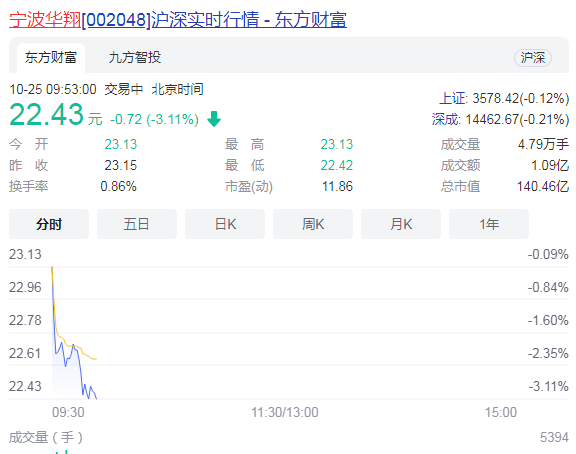Click the chart axis percent -1.60%
Image resolution: width=576 pixels, height=454 pixels.
click(x=548, y=320)
